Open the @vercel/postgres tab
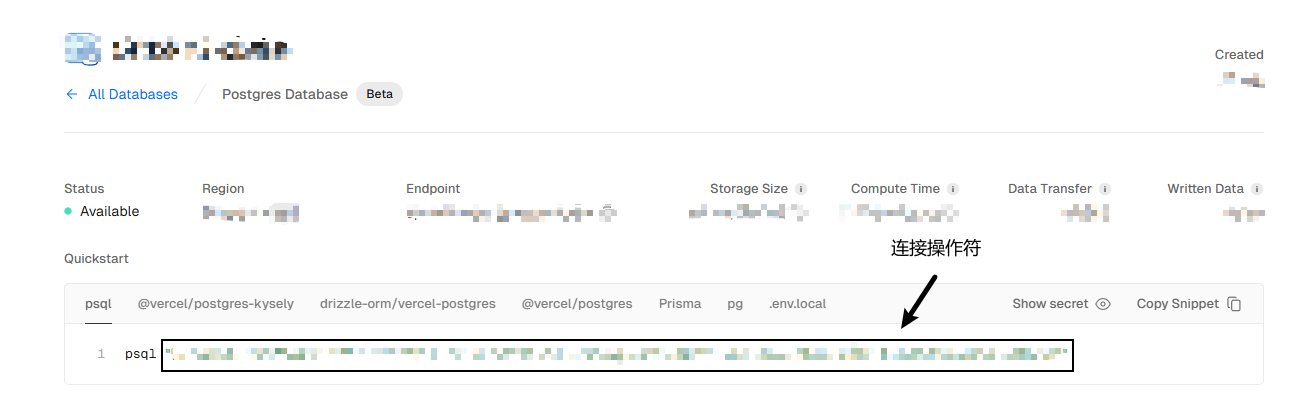1303x398 pixels. click(577, 303)
